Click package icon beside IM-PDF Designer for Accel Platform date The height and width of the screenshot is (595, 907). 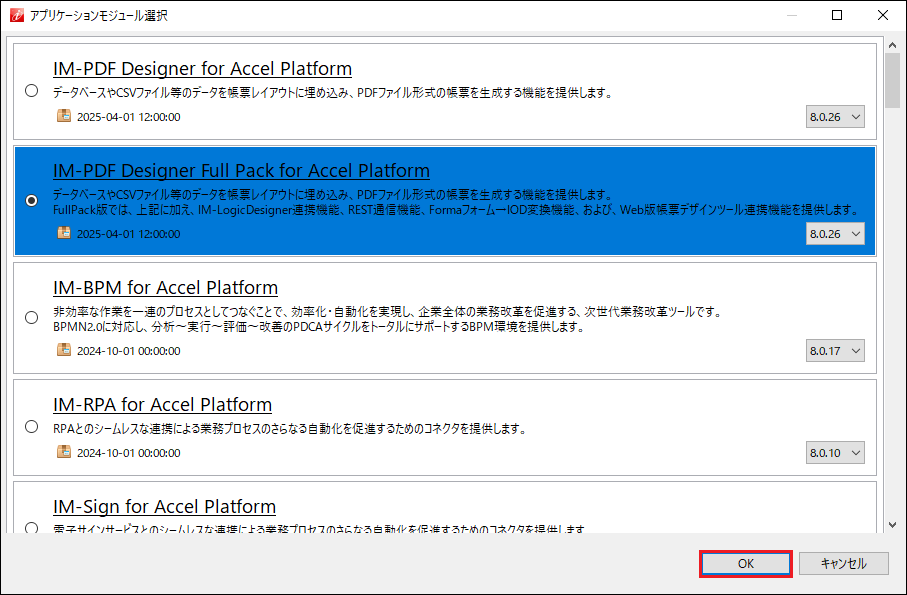point(64,116)
